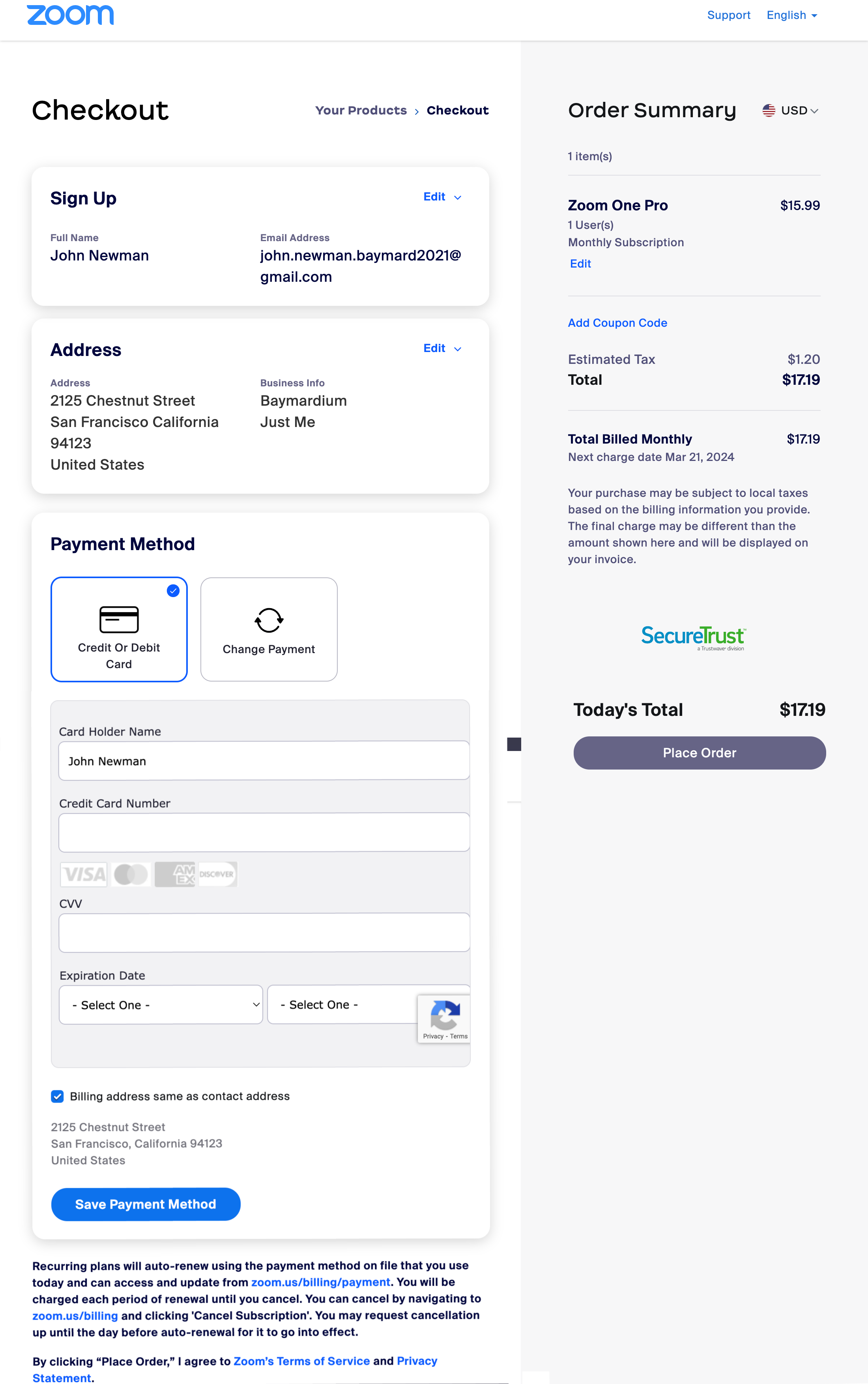
Task: Click the Discover card logo
Action: 217,874
